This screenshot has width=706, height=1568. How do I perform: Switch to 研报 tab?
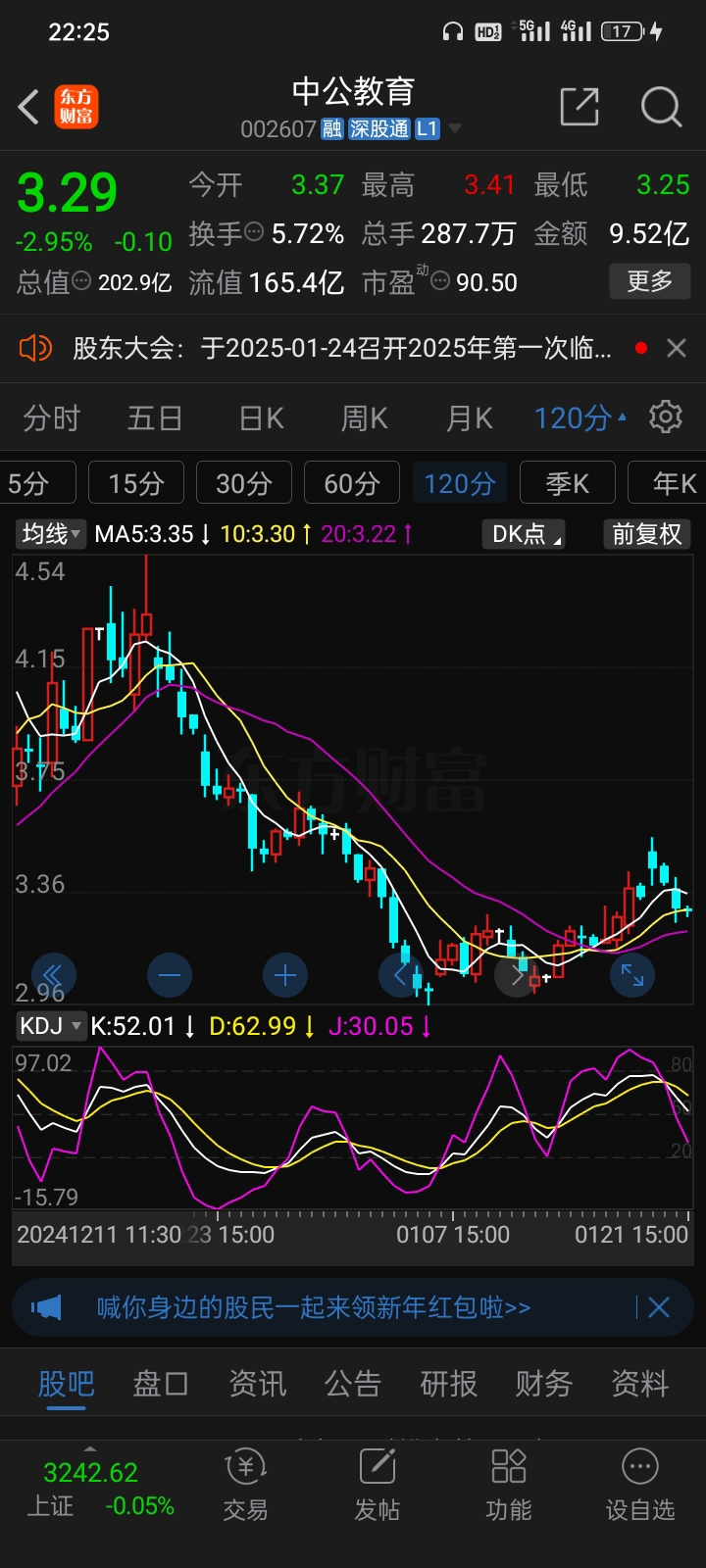pyautogui.click(x=448, y=1384)
